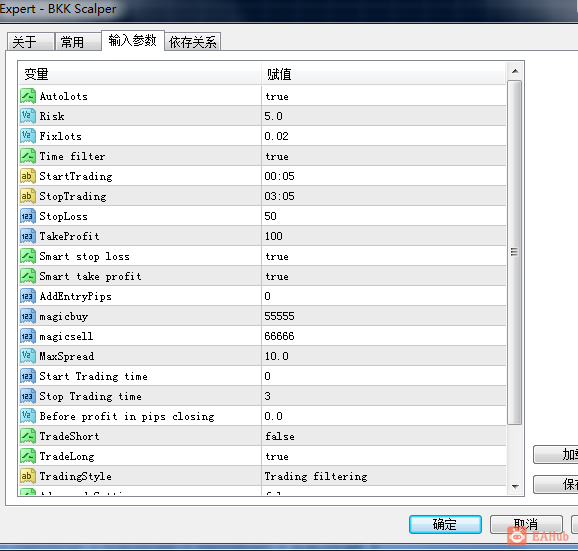Click the StopLoss integer type icon

28,216
